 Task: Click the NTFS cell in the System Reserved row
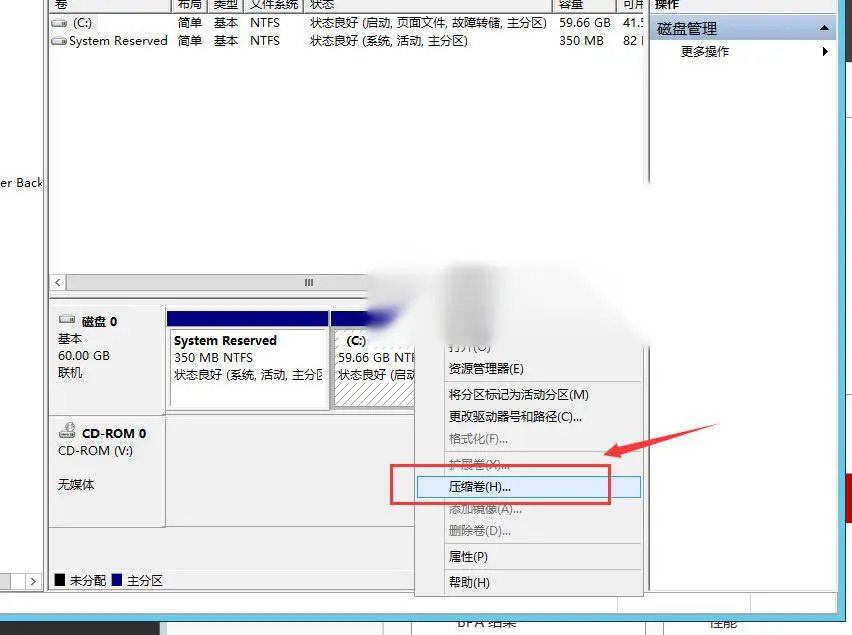pos(265,41)
